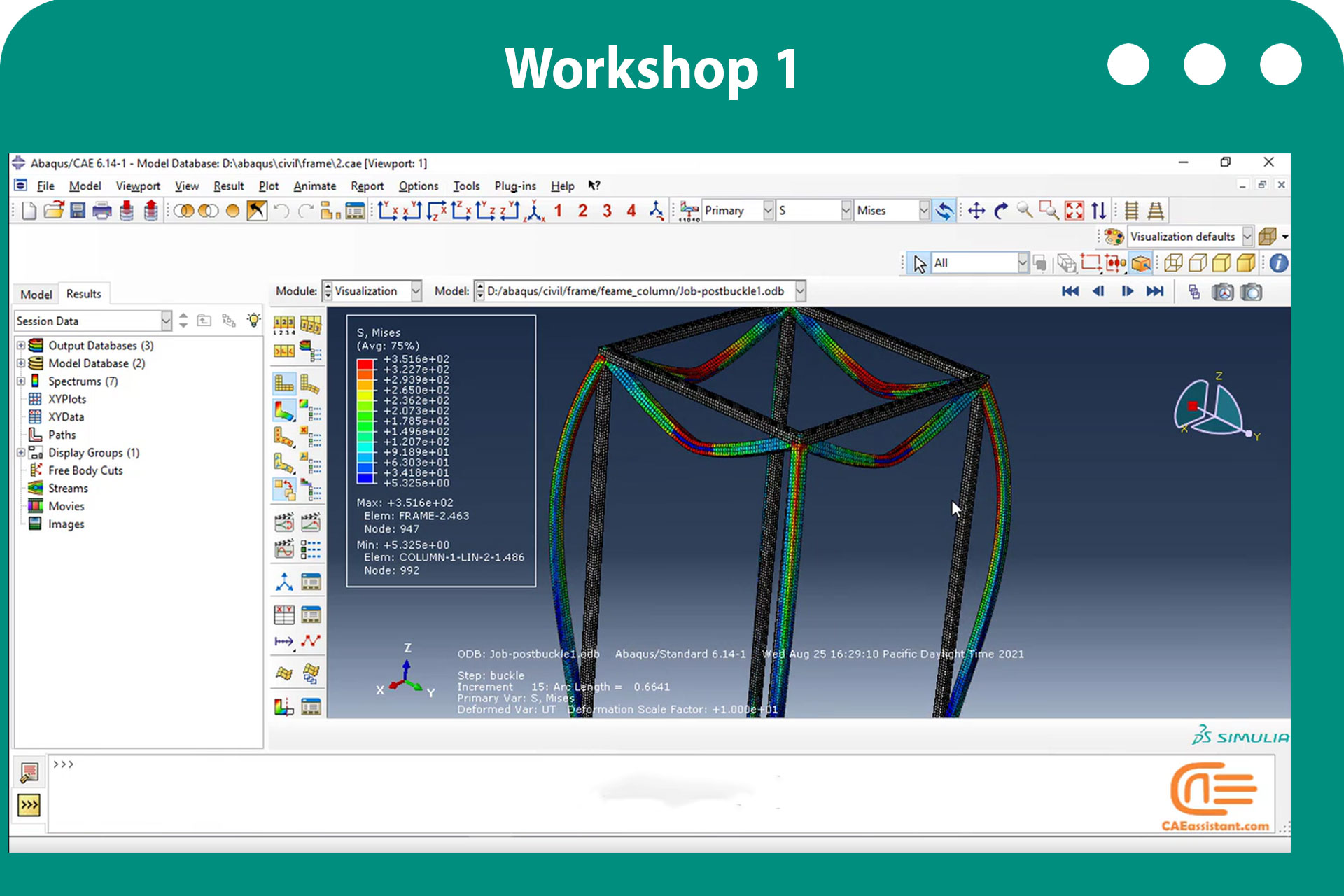Screen dimensions: 1344x896
Task: Open the All selection filter dropdown
Action: (980, 263)
